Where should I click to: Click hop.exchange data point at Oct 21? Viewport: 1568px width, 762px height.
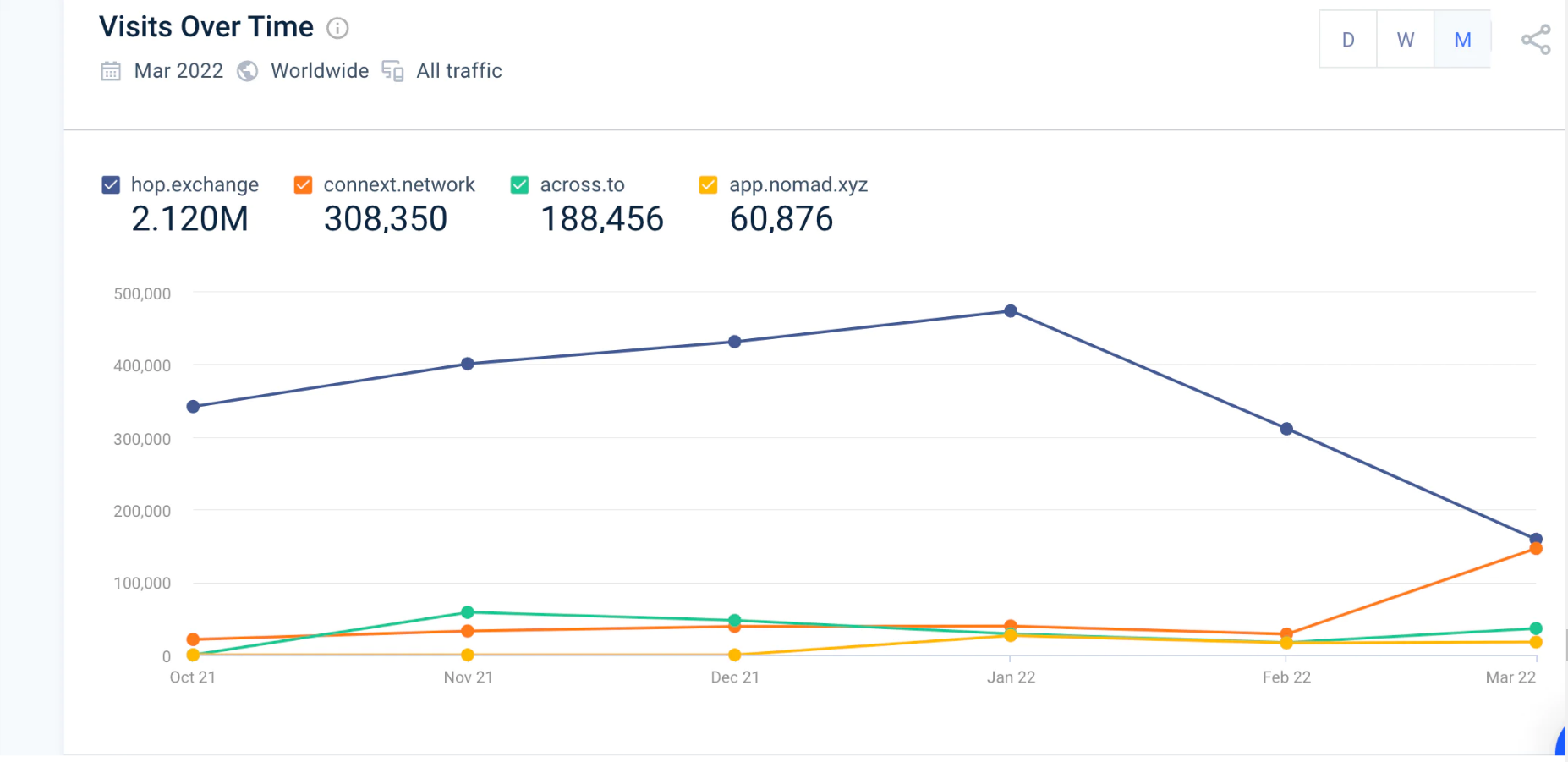[x=193, y=407]
